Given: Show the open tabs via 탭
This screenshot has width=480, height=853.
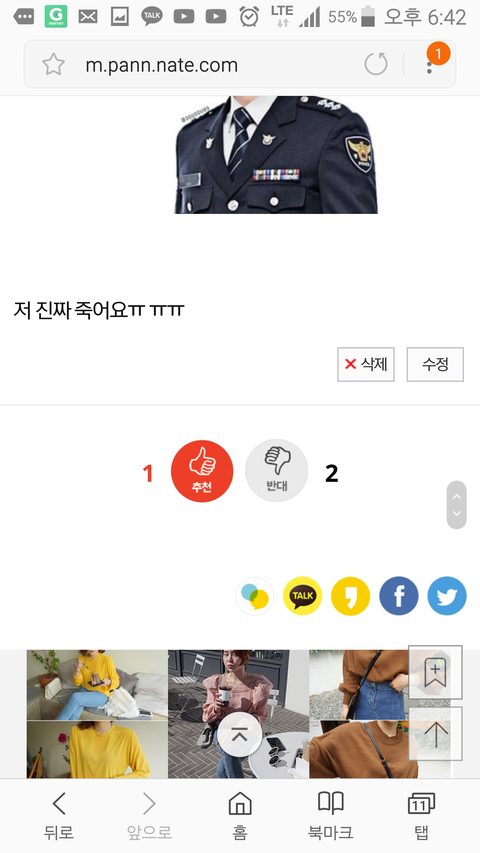Looking at the screenshot, I should (421, 816).
